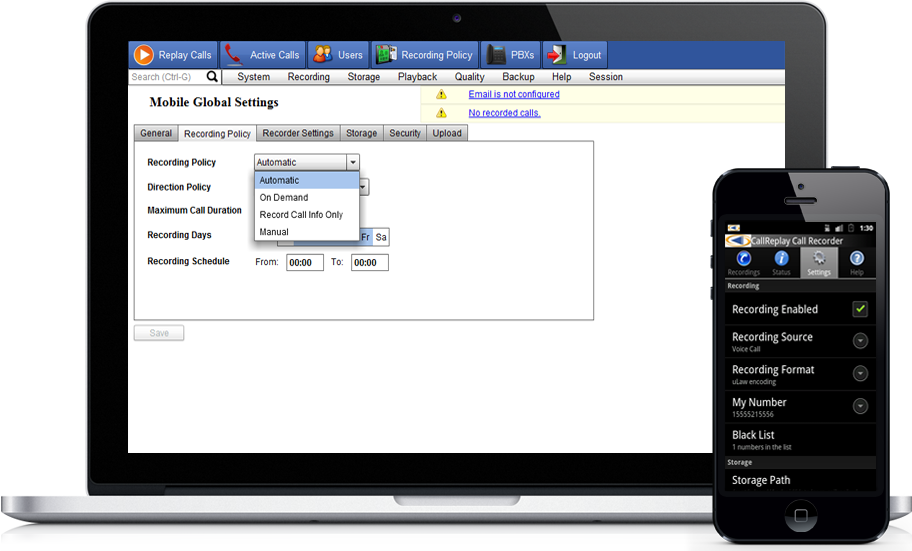Select On Demand in the dropdown list

tap(307, 197)
